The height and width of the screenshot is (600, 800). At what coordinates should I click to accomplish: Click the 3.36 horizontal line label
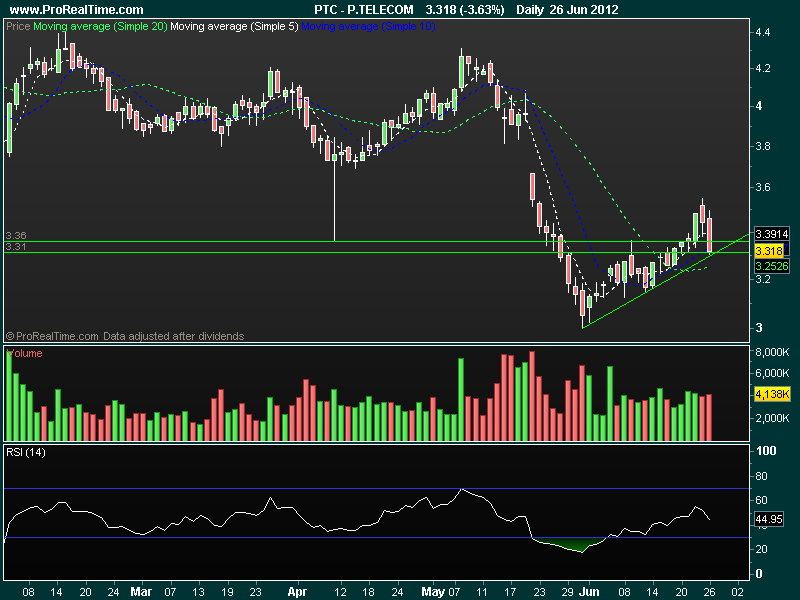coord(16,236)
